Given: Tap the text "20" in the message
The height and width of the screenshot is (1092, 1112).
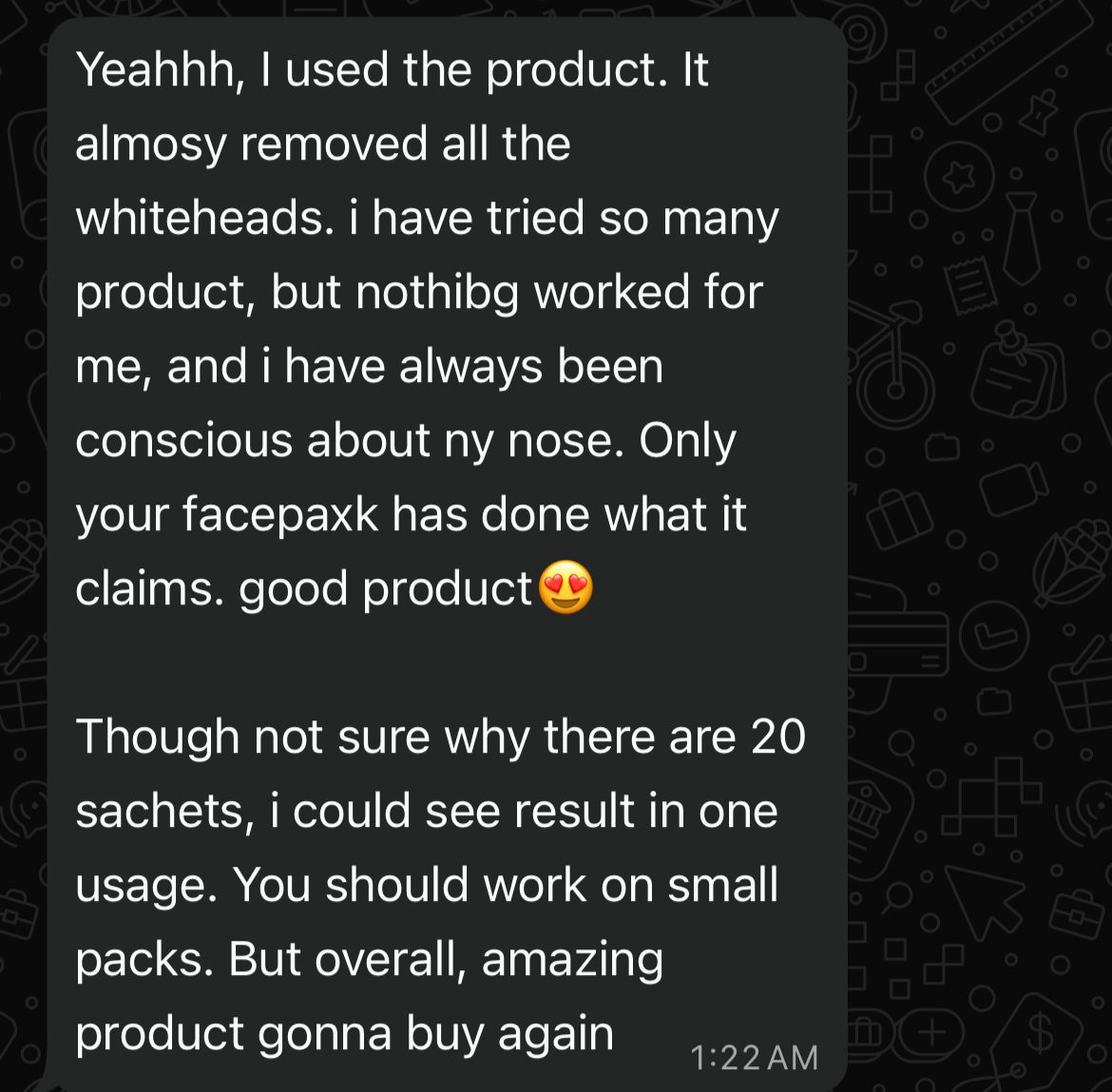Looking at the screenshot, I should [x=777, y=737].
